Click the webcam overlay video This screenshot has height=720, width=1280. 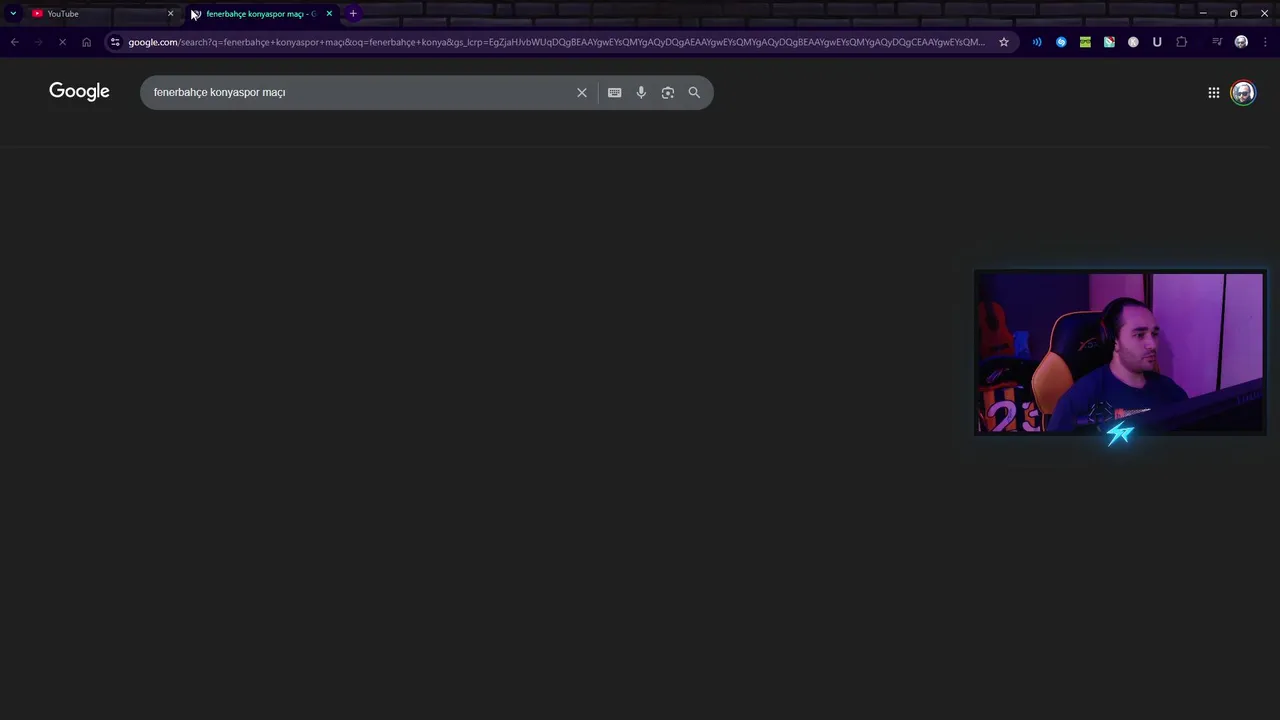click(x=1120, y=353)
